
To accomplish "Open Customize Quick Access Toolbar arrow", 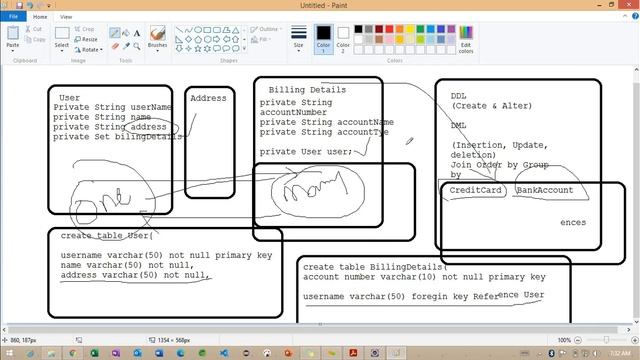I will click(x=49, y=6).
